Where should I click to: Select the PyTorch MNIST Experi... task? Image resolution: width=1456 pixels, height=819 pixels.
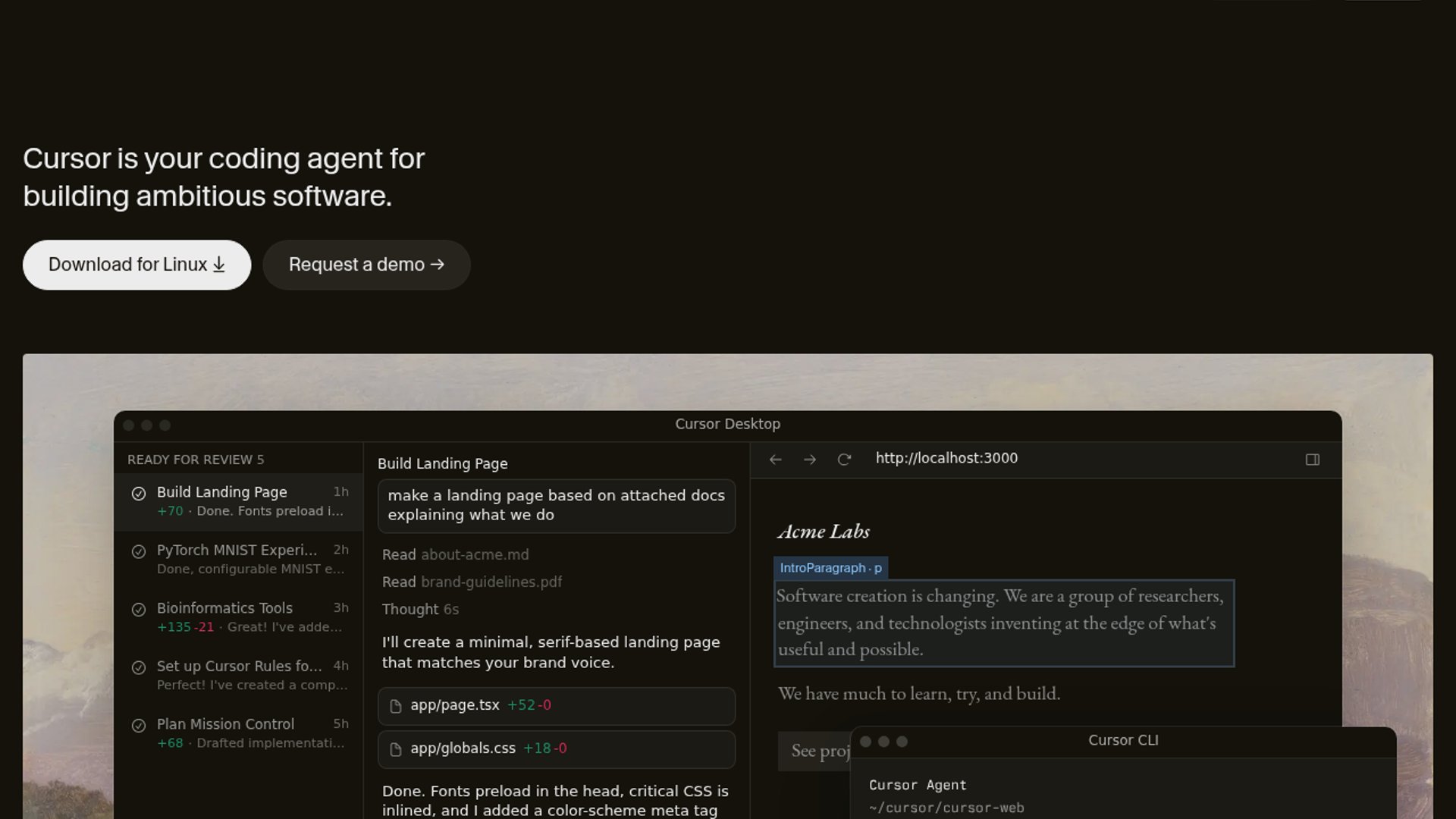(239, 559)
